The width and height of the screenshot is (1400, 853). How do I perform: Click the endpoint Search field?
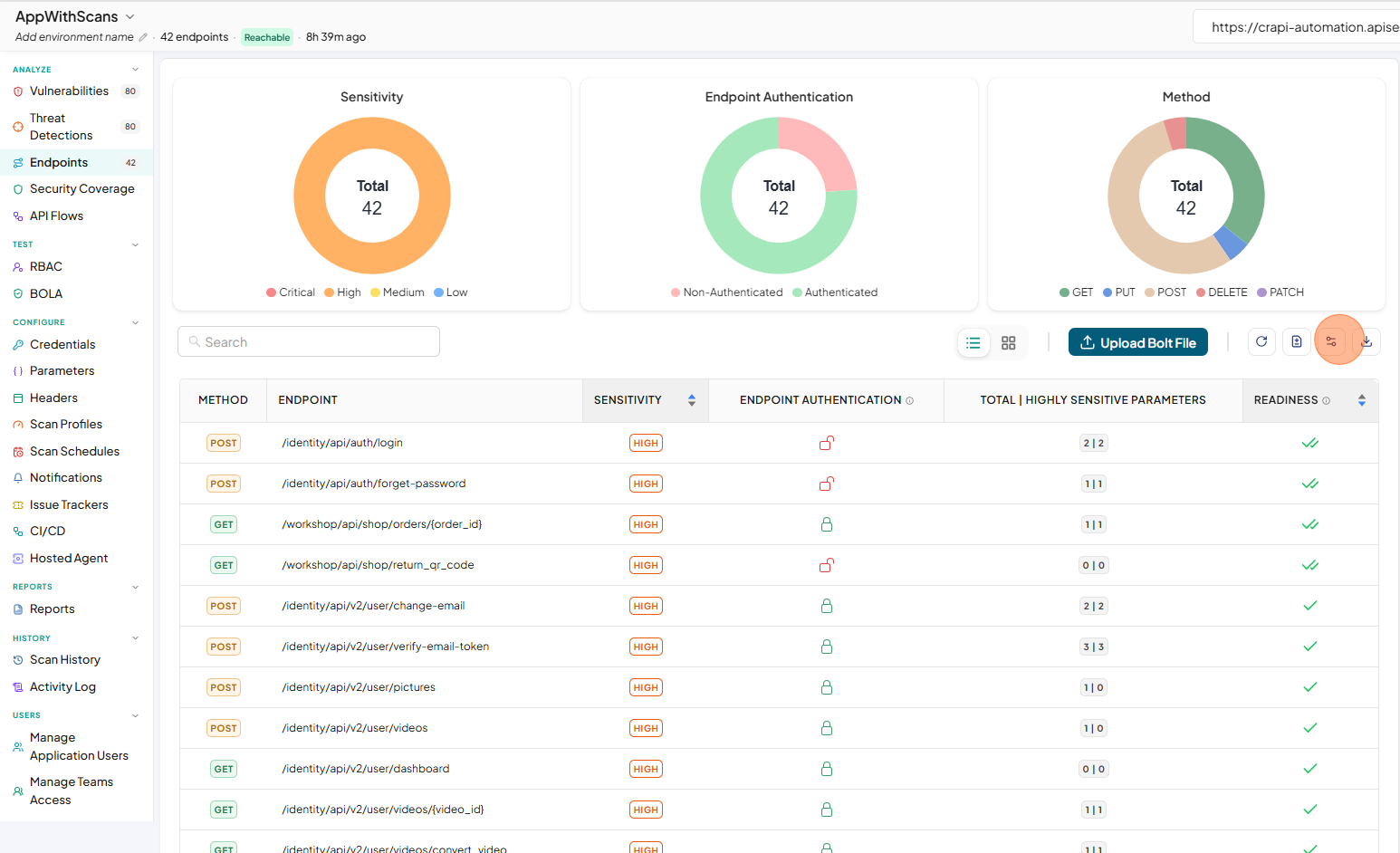[x=309, y=341]
